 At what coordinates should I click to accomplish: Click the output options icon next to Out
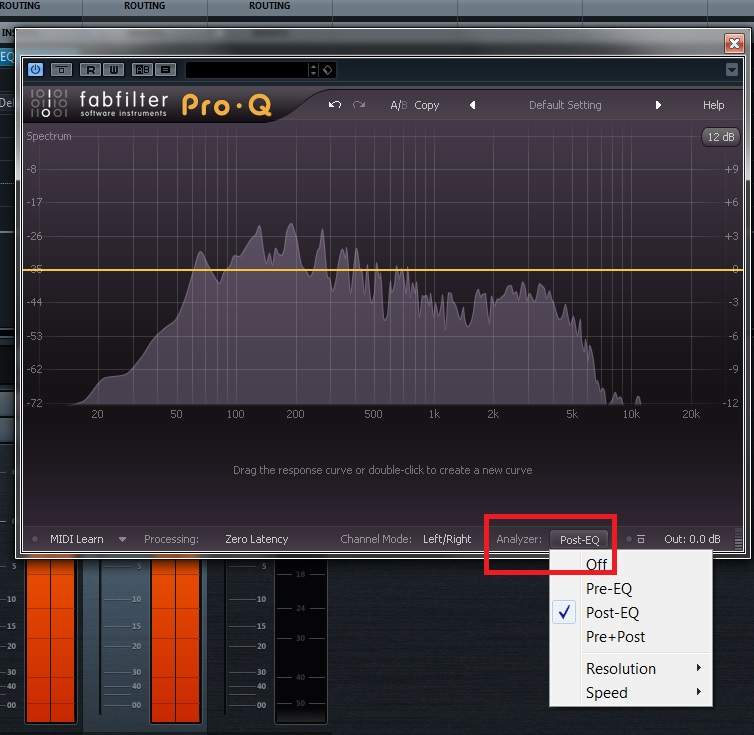pyautogui.click(x=641, y=539)
